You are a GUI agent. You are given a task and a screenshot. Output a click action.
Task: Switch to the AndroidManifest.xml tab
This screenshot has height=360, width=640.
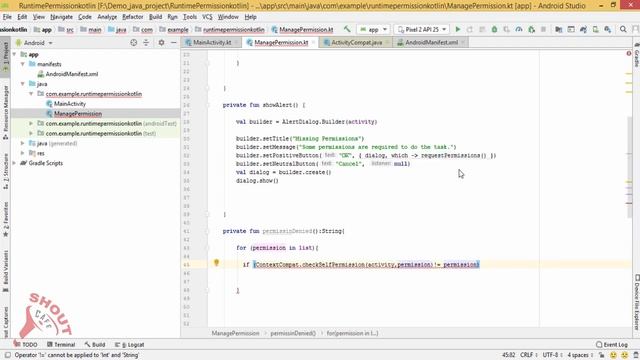tap(431, 42)
